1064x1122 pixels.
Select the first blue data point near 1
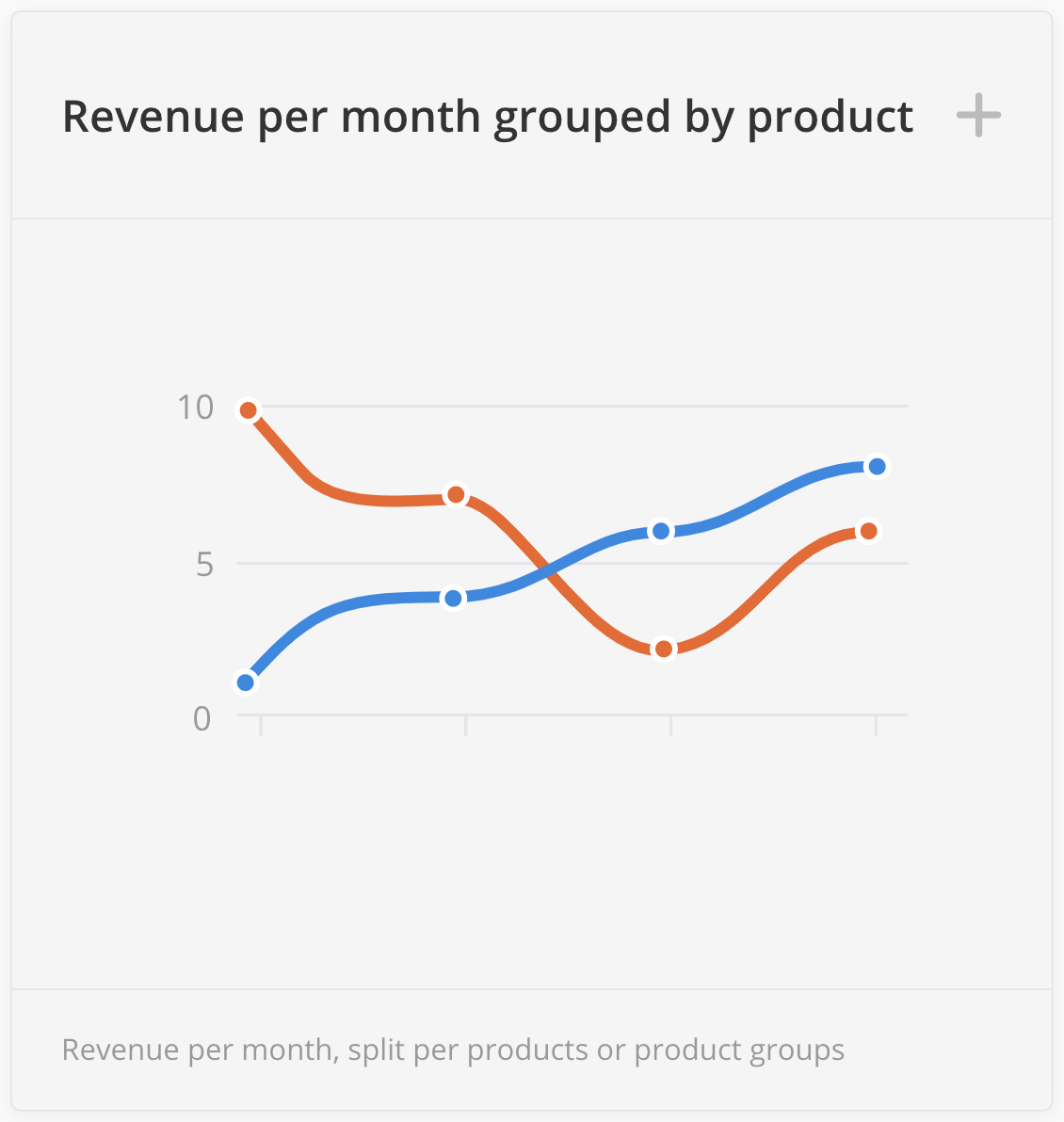pyautogui.click(x=246, y=682)
